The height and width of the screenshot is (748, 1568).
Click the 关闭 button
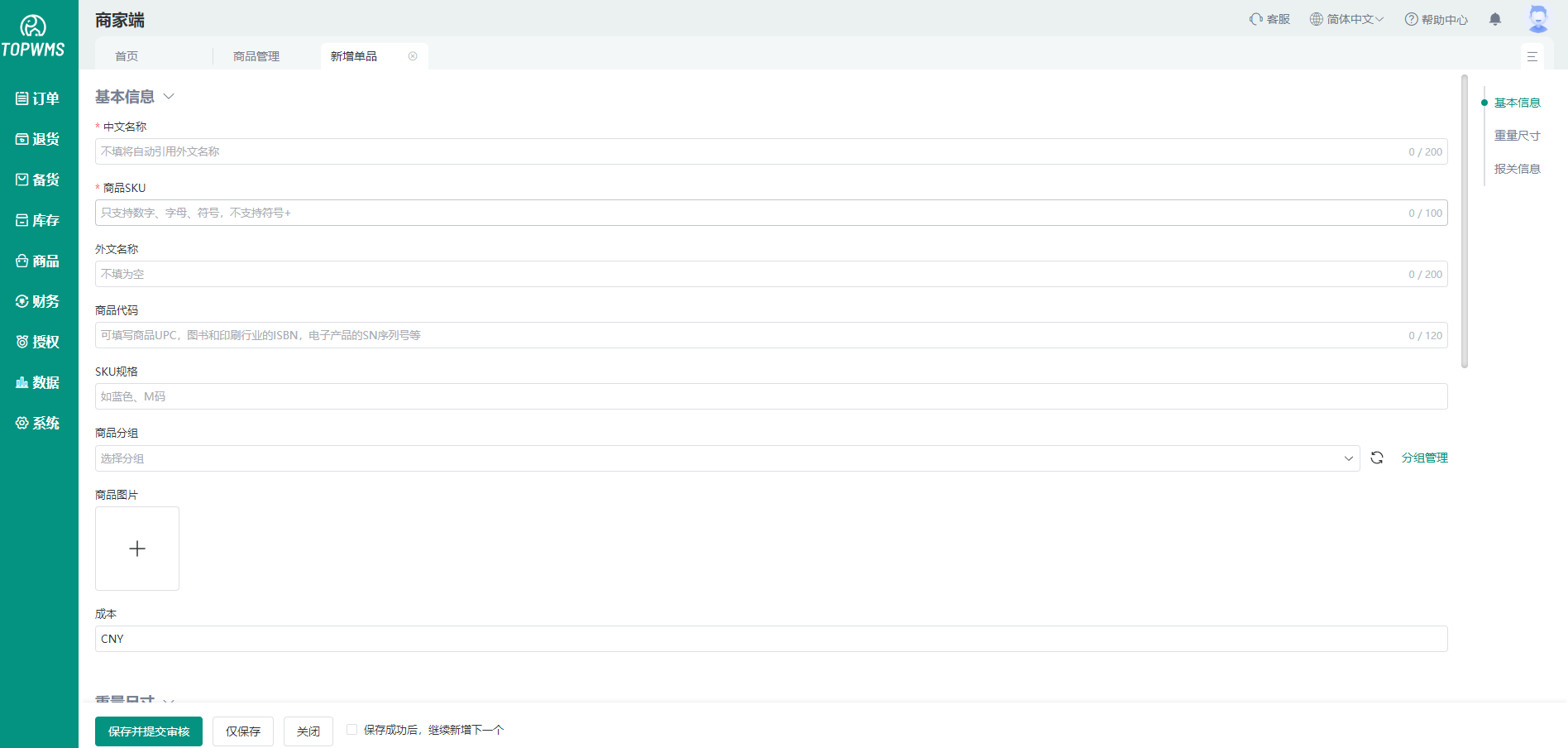pyautogui.click(x=308, y=731)
